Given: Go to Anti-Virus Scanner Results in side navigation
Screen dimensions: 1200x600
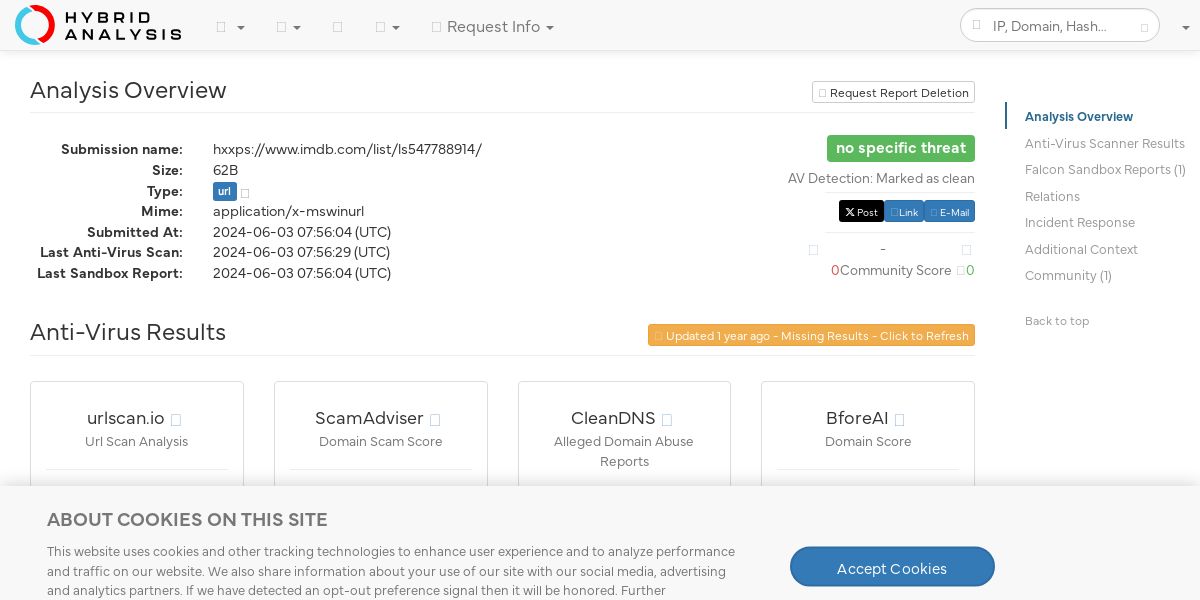Looking at the screenshot, I should [1105, 144].
